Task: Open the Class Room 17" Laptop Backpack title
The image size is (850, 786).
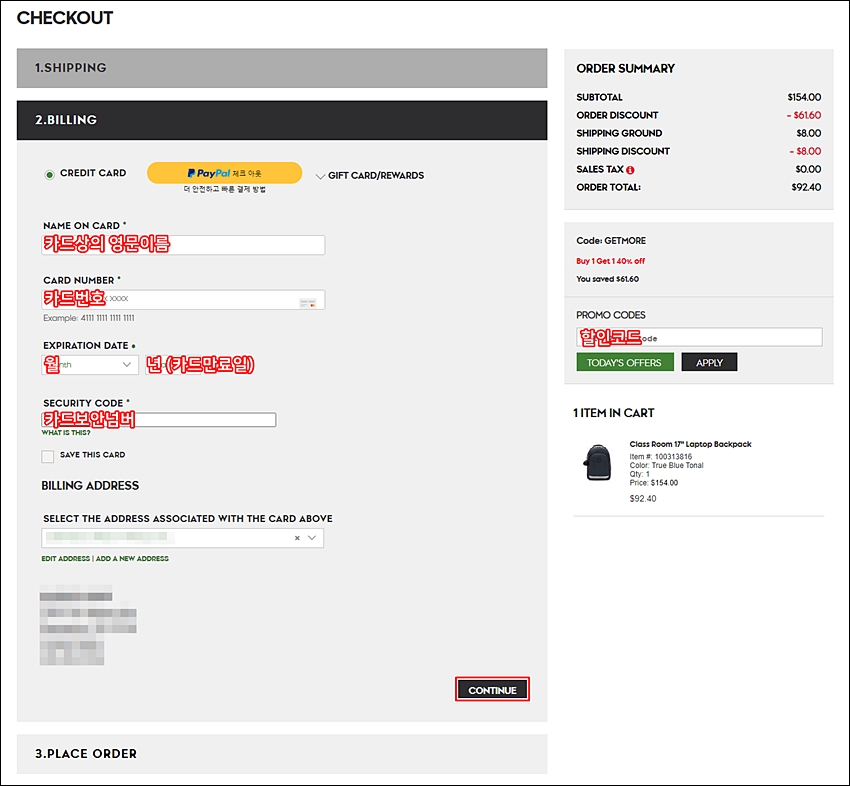Action: tap(690, 444)
